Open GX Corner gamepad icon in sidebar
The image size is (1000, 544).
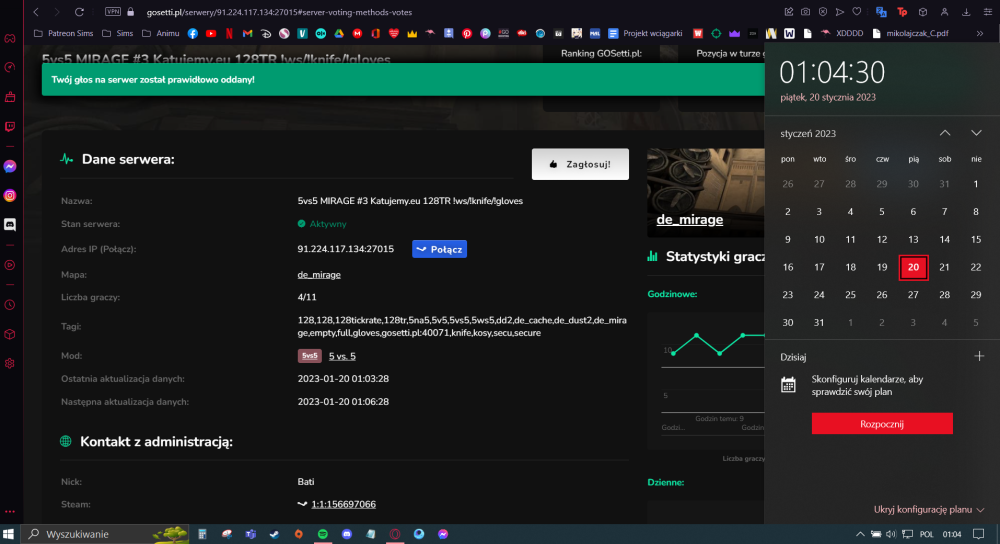pyautogui.click(x=10, y=38)
